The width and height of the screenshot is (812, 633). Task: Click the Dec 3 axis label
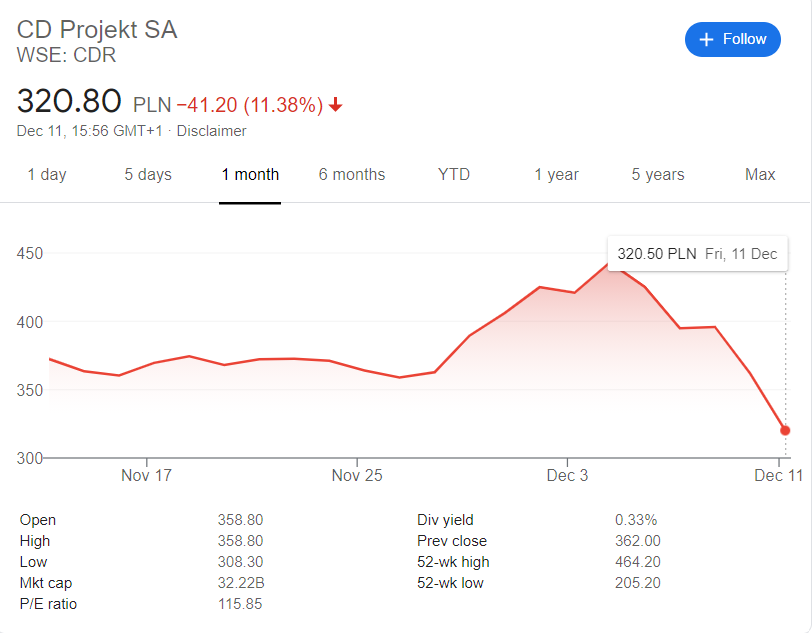[x=568, y=475]
